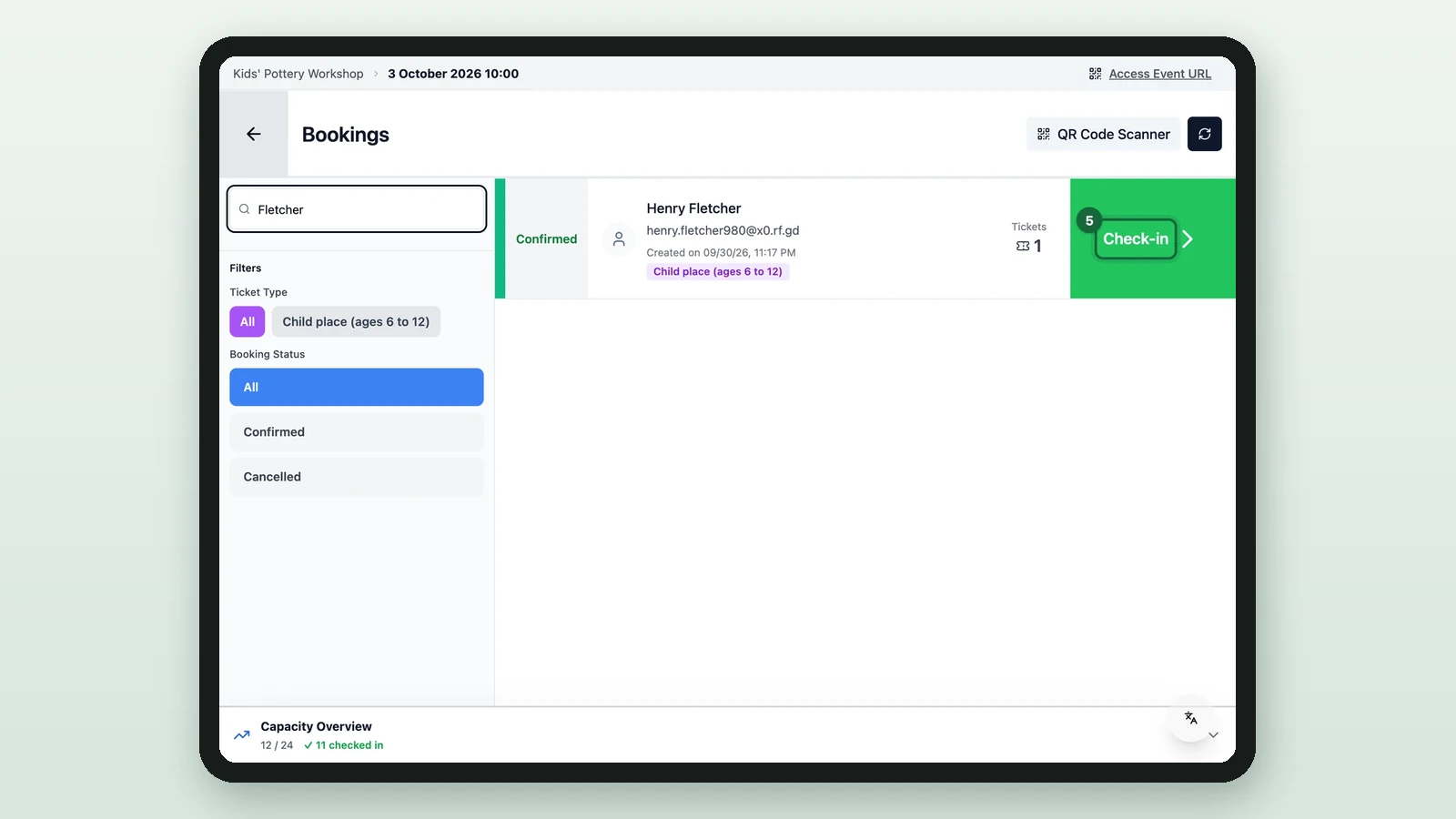
Task: Click the 11 checked in text
Action: [349, 745]
